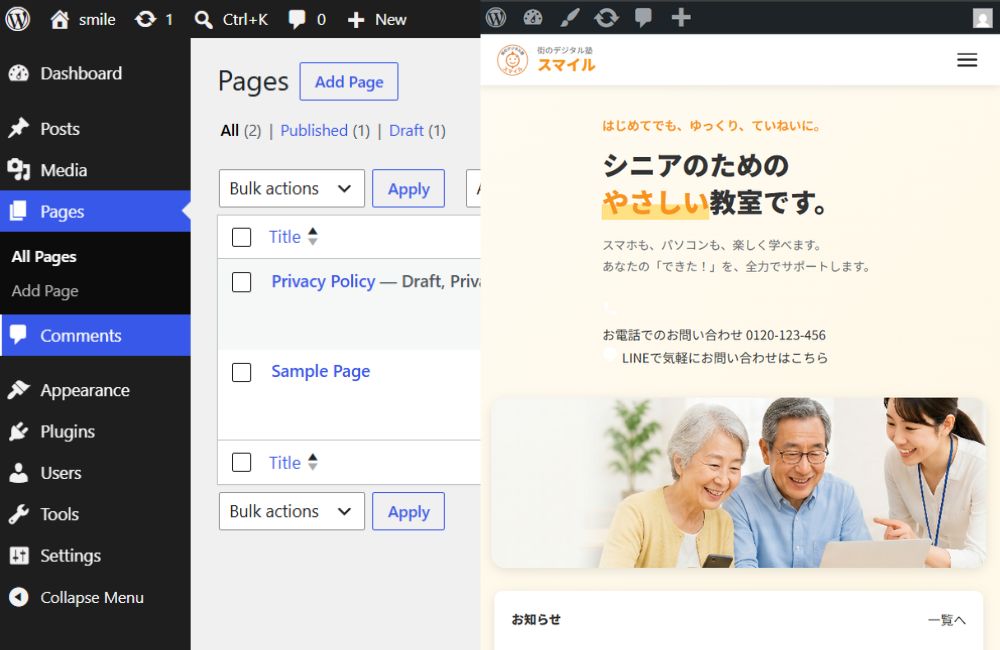Viewport: 1000px width, 650px height.
Task: Open the smile site home icon
Action: point(59,20)
